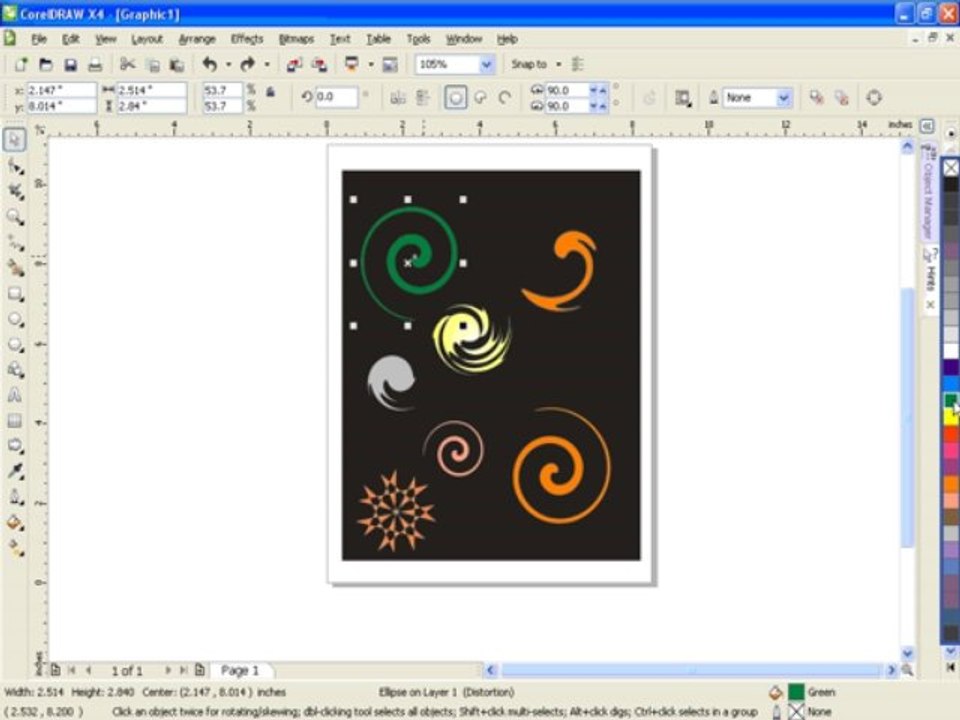960x720 pixels.
Task: Choose the green swatch in palette
Action: click(x=950, y=401)
